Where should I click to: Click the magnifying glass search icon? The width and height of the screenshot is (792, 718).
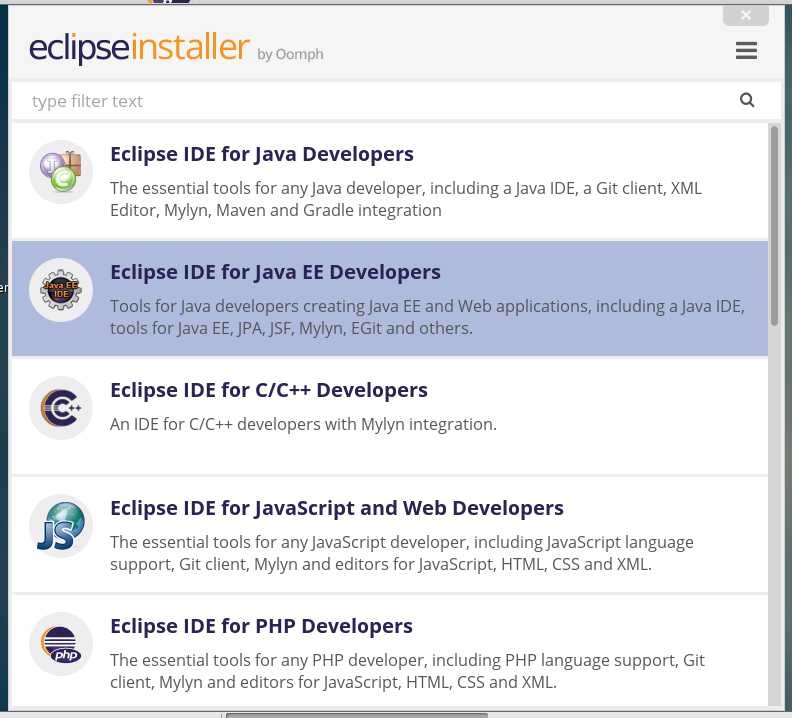tap(747, 100)
